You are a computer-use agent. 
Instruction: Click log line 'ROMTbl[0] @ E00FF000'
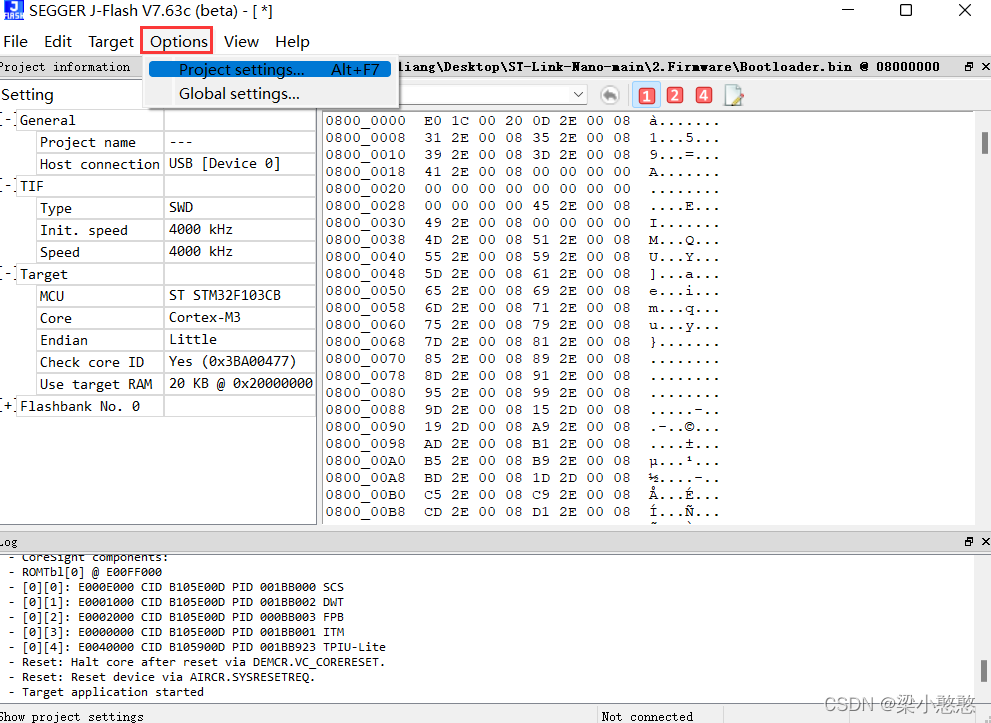92,572
